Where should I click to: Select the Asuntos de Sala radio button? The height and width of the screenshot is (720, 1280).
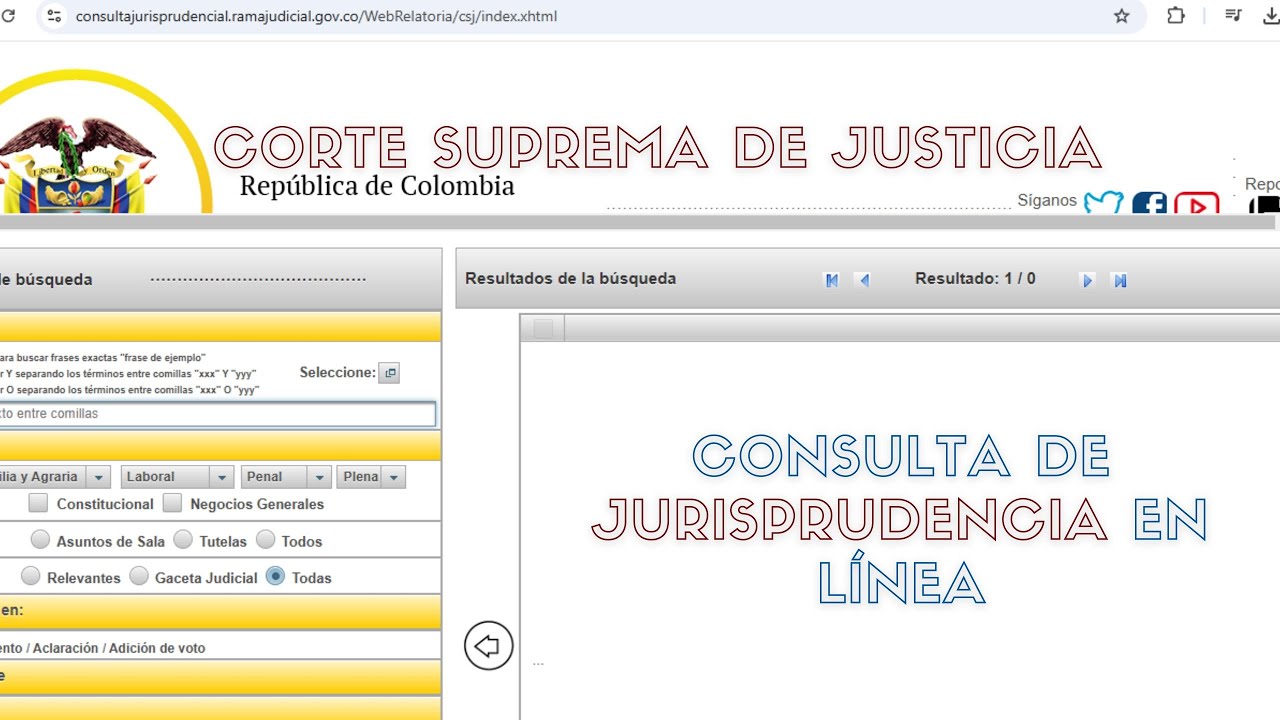[40, 540]
